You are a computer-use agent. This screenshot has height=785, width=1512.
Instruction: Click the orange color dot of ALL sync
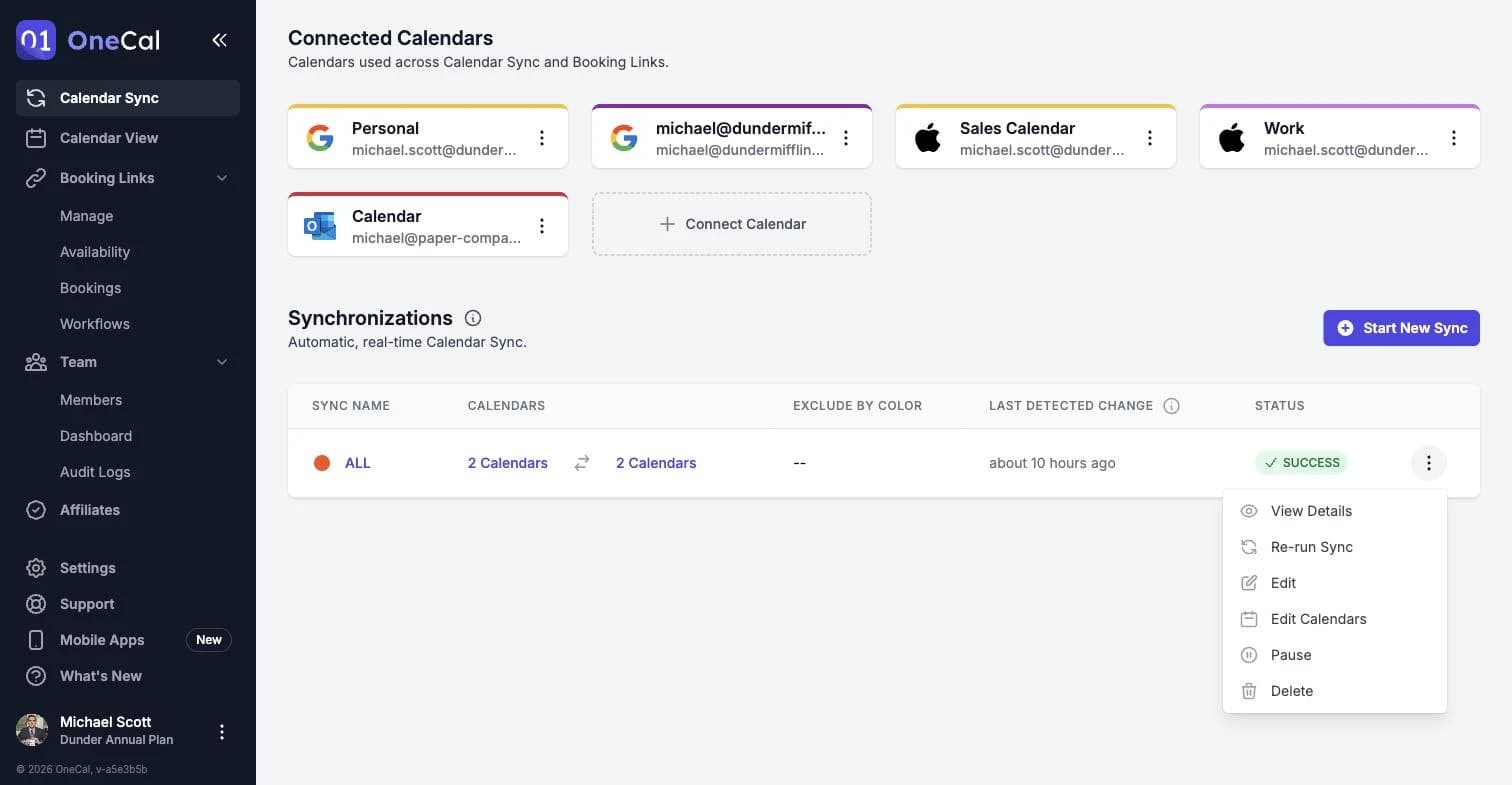[322, 463]
